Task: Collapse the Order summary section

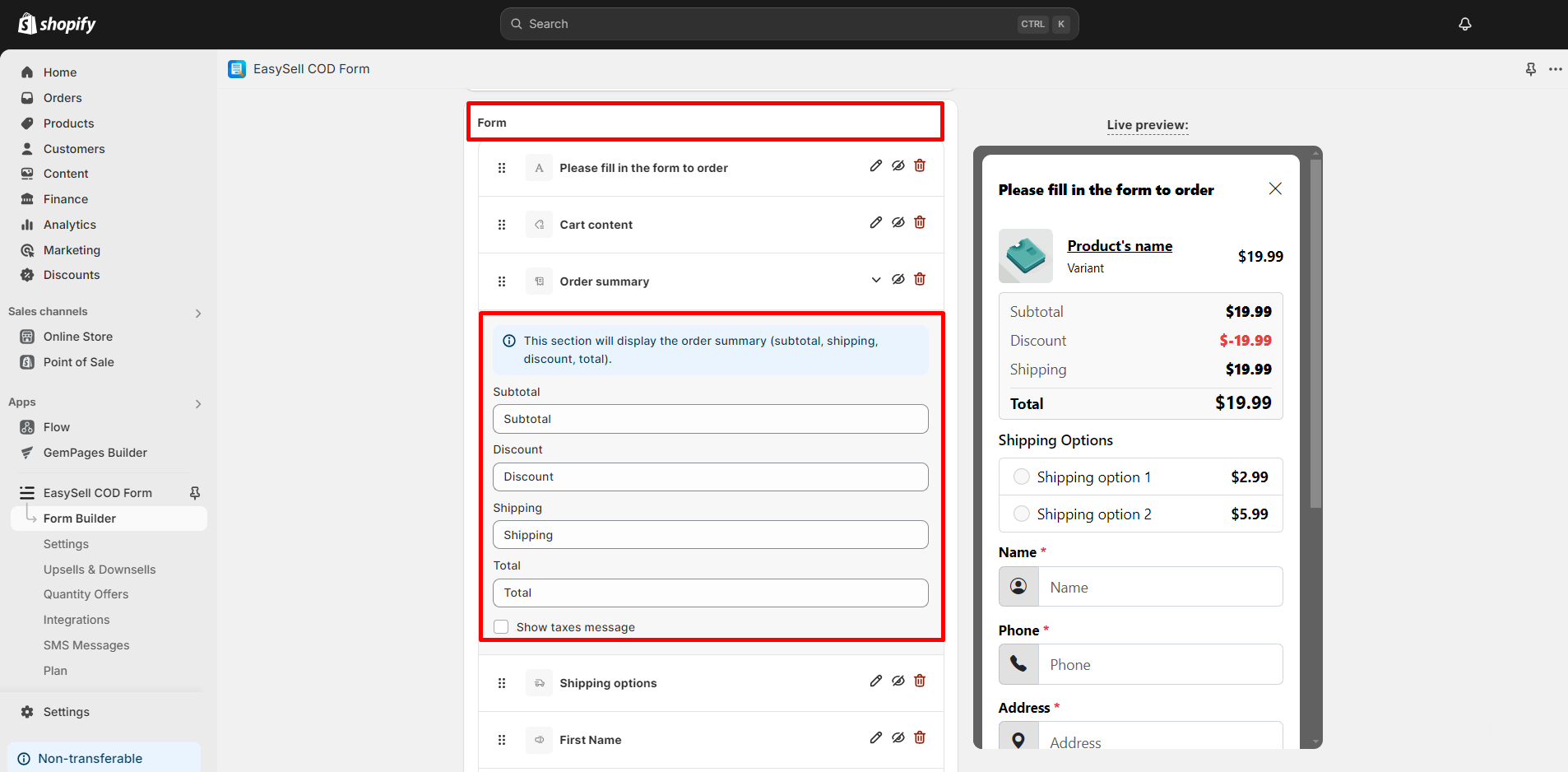Action: click(875, 279)
